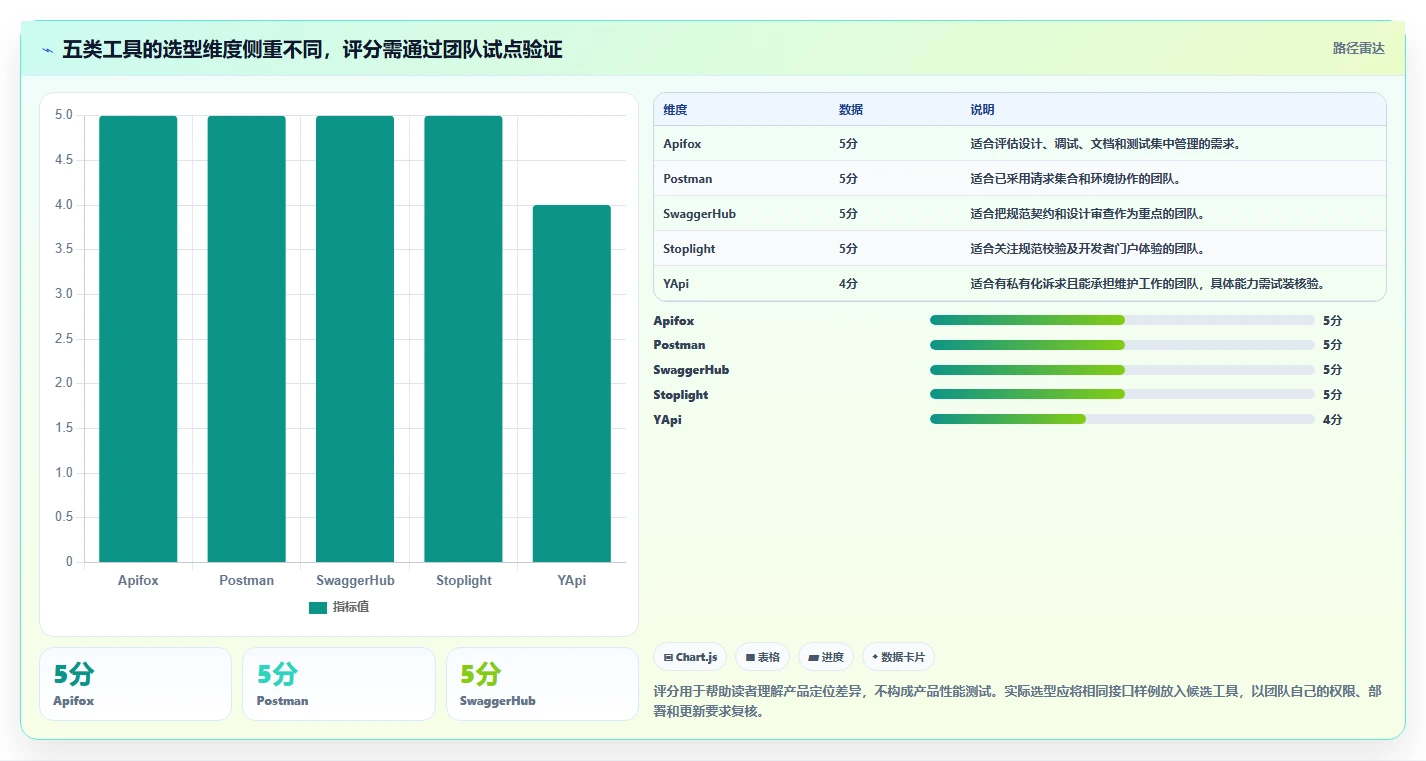Click the SwaggerHub progress bar
Viewport: 1426px width, 761px height.
tap(1122, 370)
